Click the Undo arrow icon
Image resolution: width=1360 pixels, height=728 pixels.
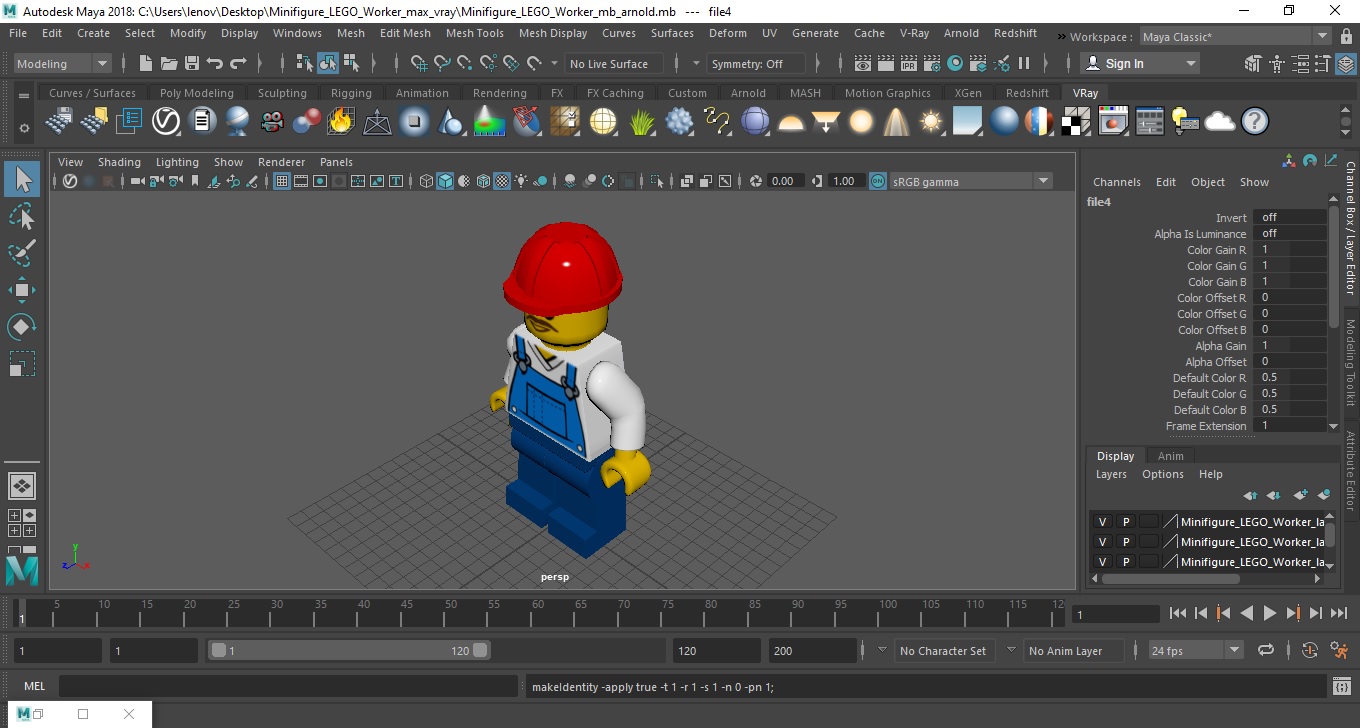(x=215, y=64)
